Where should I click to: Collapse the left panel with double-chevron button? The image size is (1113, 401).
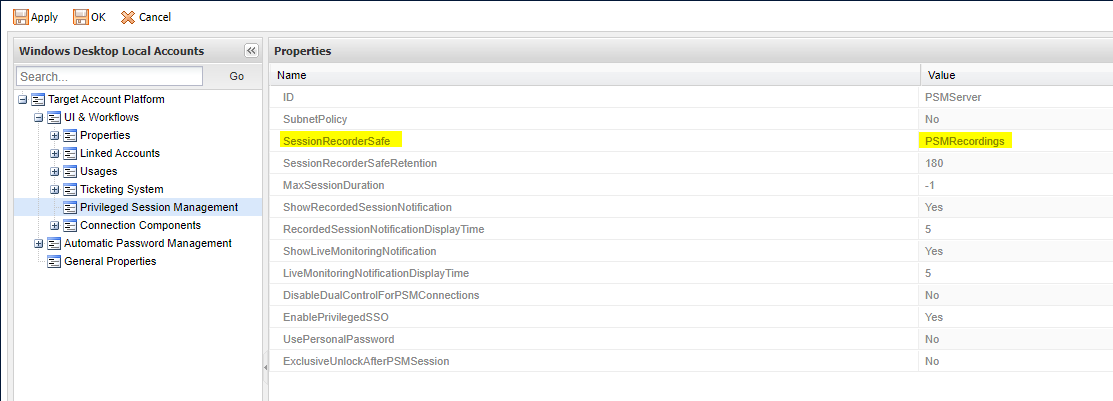[x=251, y=51]
